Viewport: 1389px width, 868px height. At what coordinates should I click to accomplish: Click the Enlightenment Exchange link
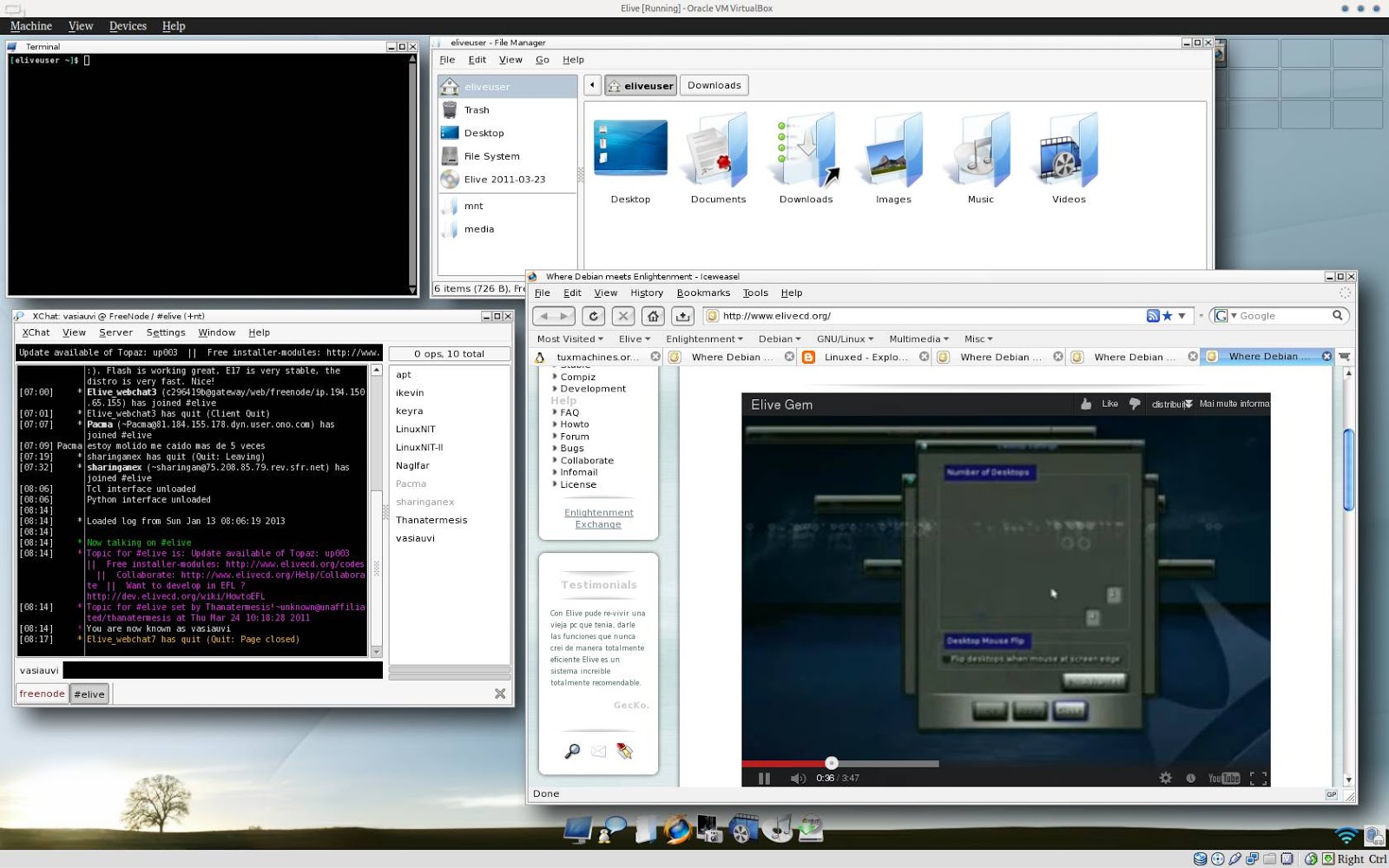click(x=598, y=518)
